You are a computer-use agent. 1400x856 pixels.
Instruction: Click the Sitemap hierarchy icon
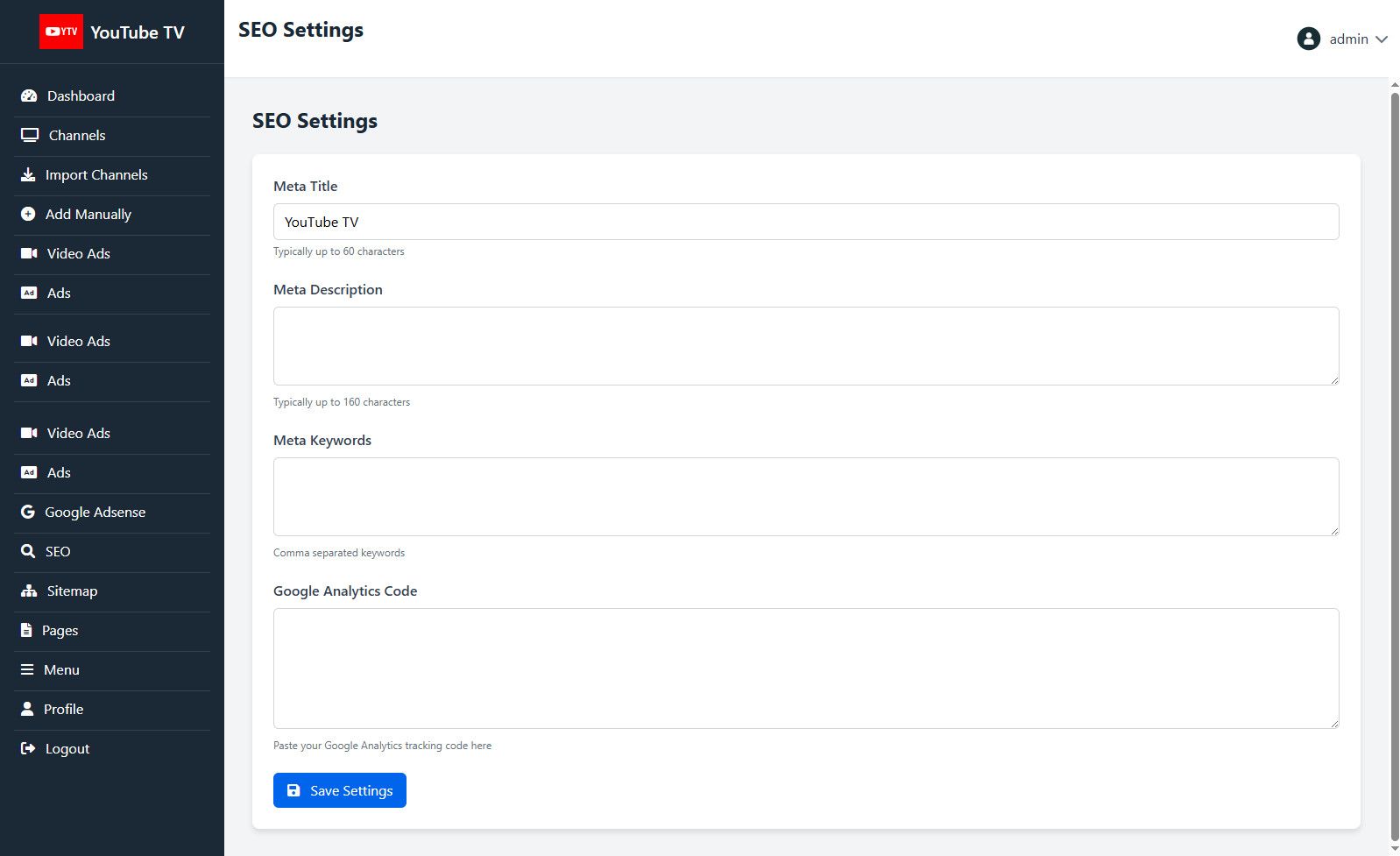[x=29, y=591]
